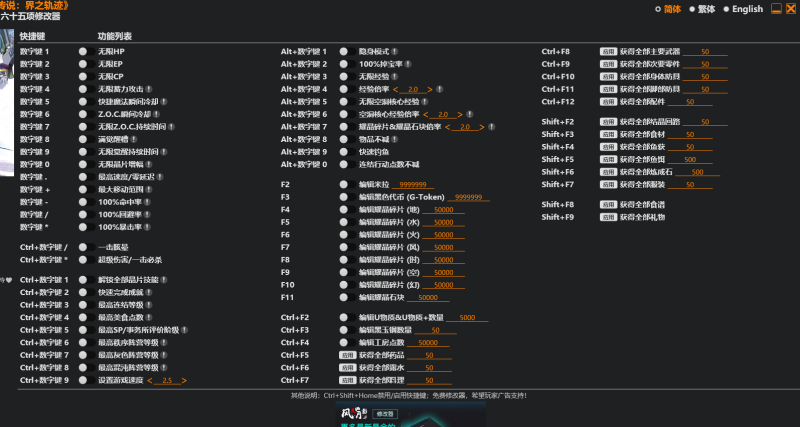This screenshot has height=427, width=800.
Task: Click 应用 button for 获得全部食材
Action: coord(608,134)
